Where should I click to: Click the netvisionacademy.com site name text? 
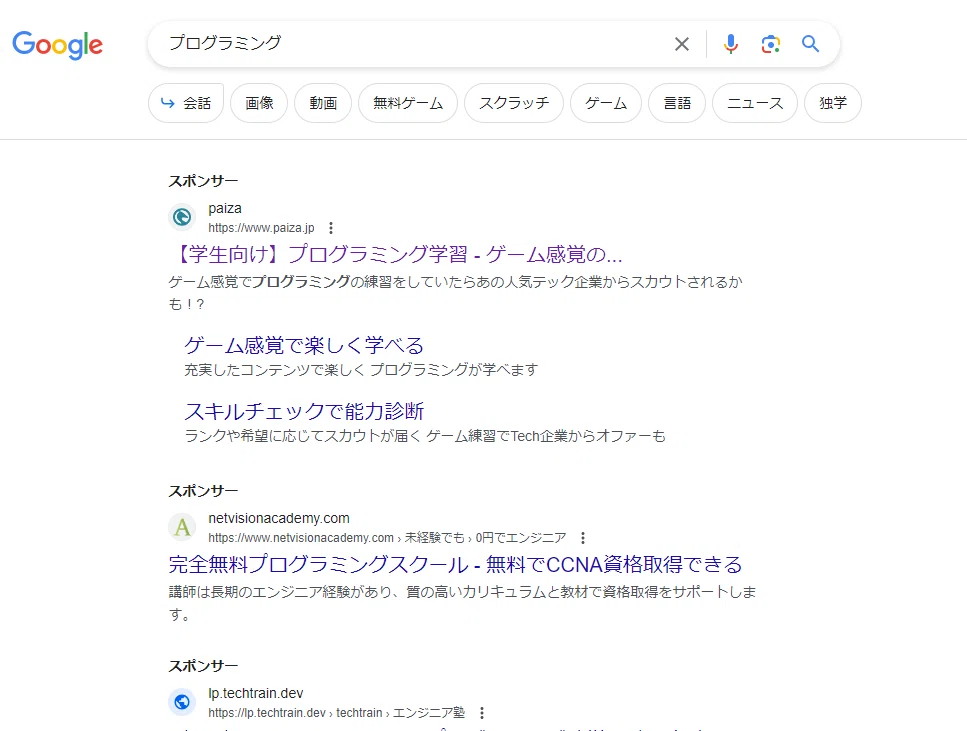pos(279,518)
